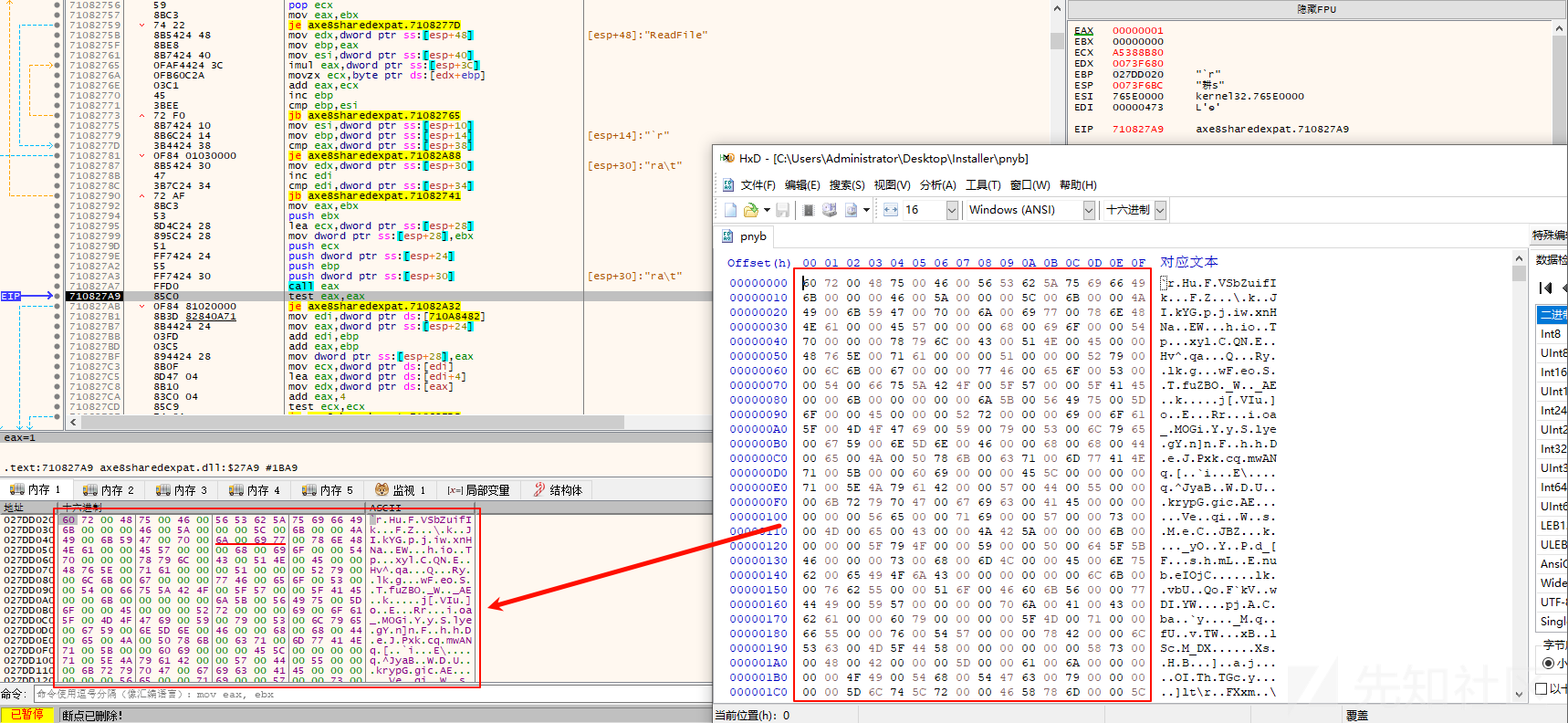This screenshot has height=723, width=1568.
Task: Click HxD Open disk icon
Action: tap(830, 210)
